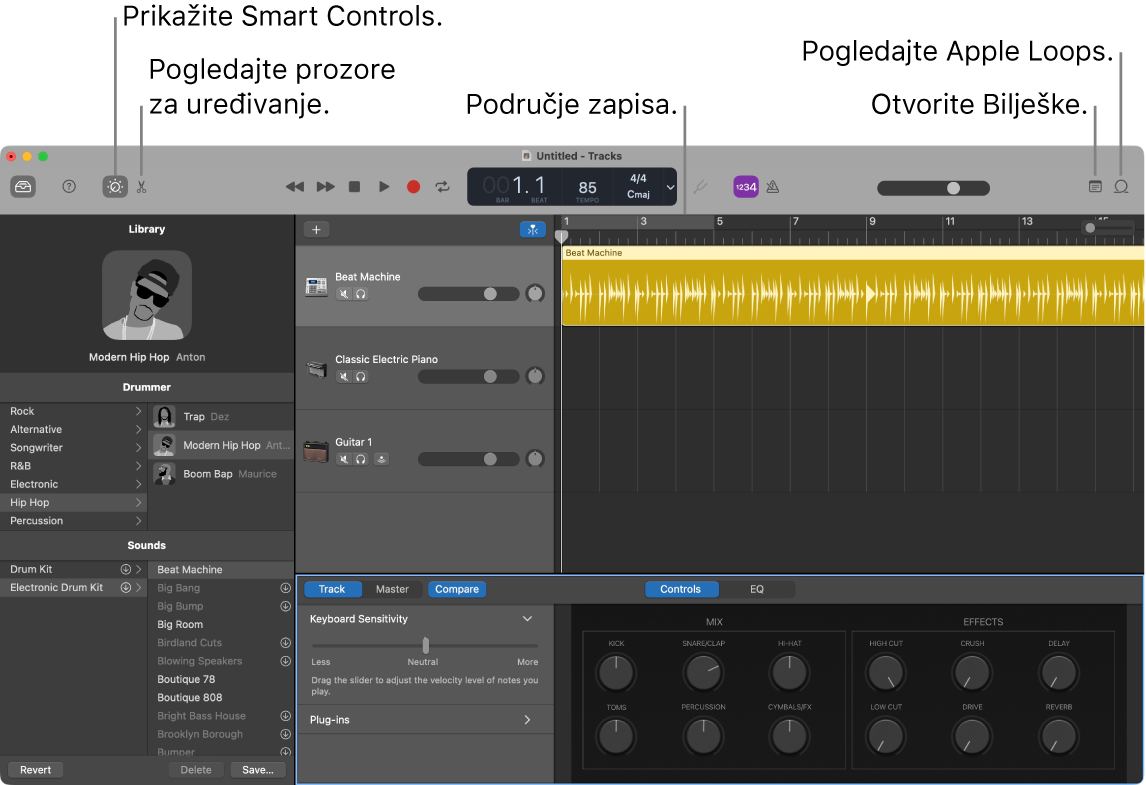Enable input monitoring on Guitar 1
The image size is (1146, 785).
pos(382,459)
